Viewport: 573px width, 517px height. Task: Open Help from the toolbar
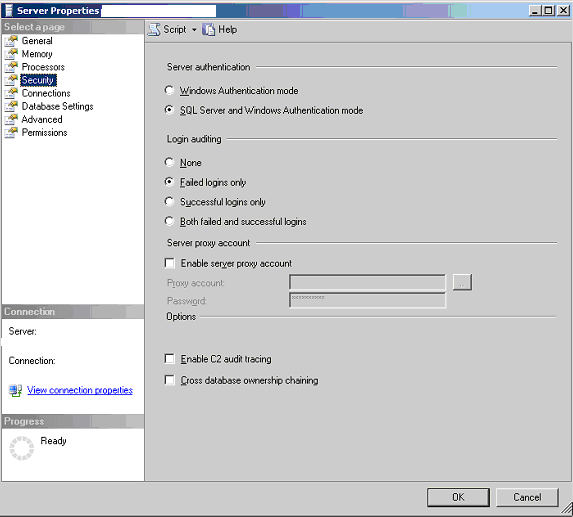[219, 30]
